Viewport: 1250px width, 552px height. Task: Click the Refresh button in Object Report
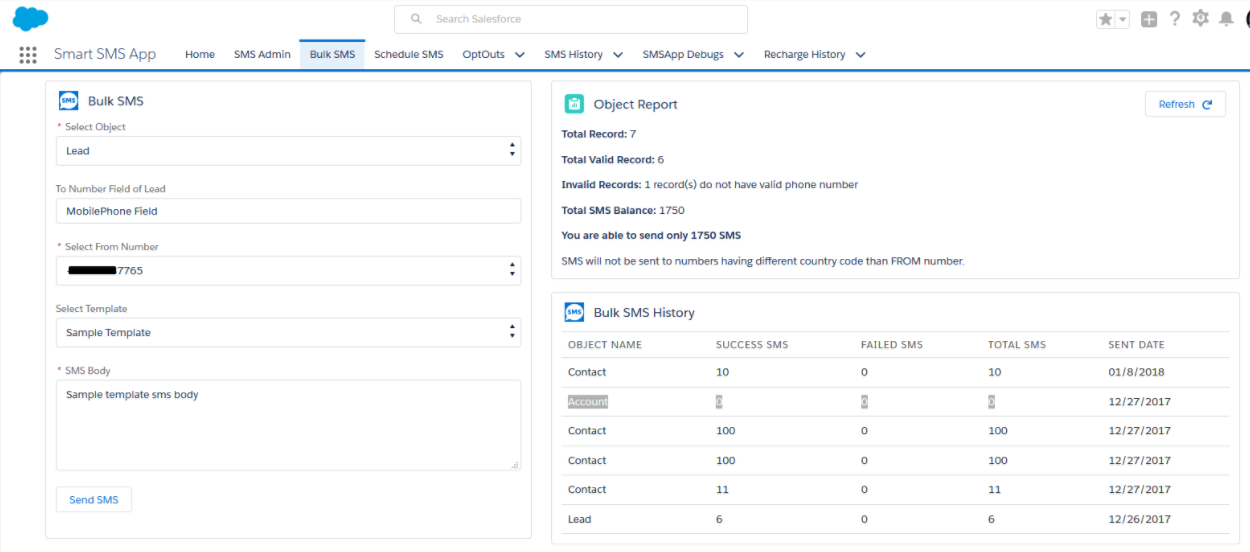[1185, 104]
